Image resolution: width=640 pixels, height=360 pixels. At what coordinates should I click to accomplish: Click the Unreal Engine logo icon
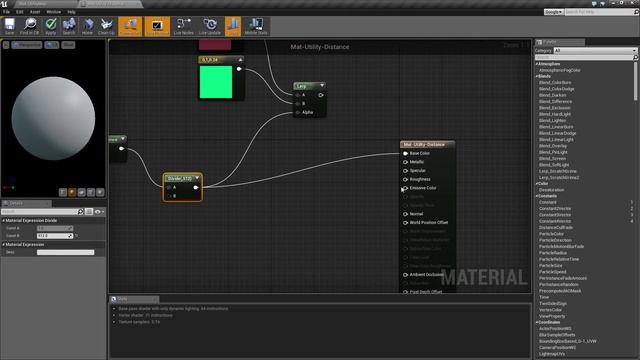[x=4, y=4]
